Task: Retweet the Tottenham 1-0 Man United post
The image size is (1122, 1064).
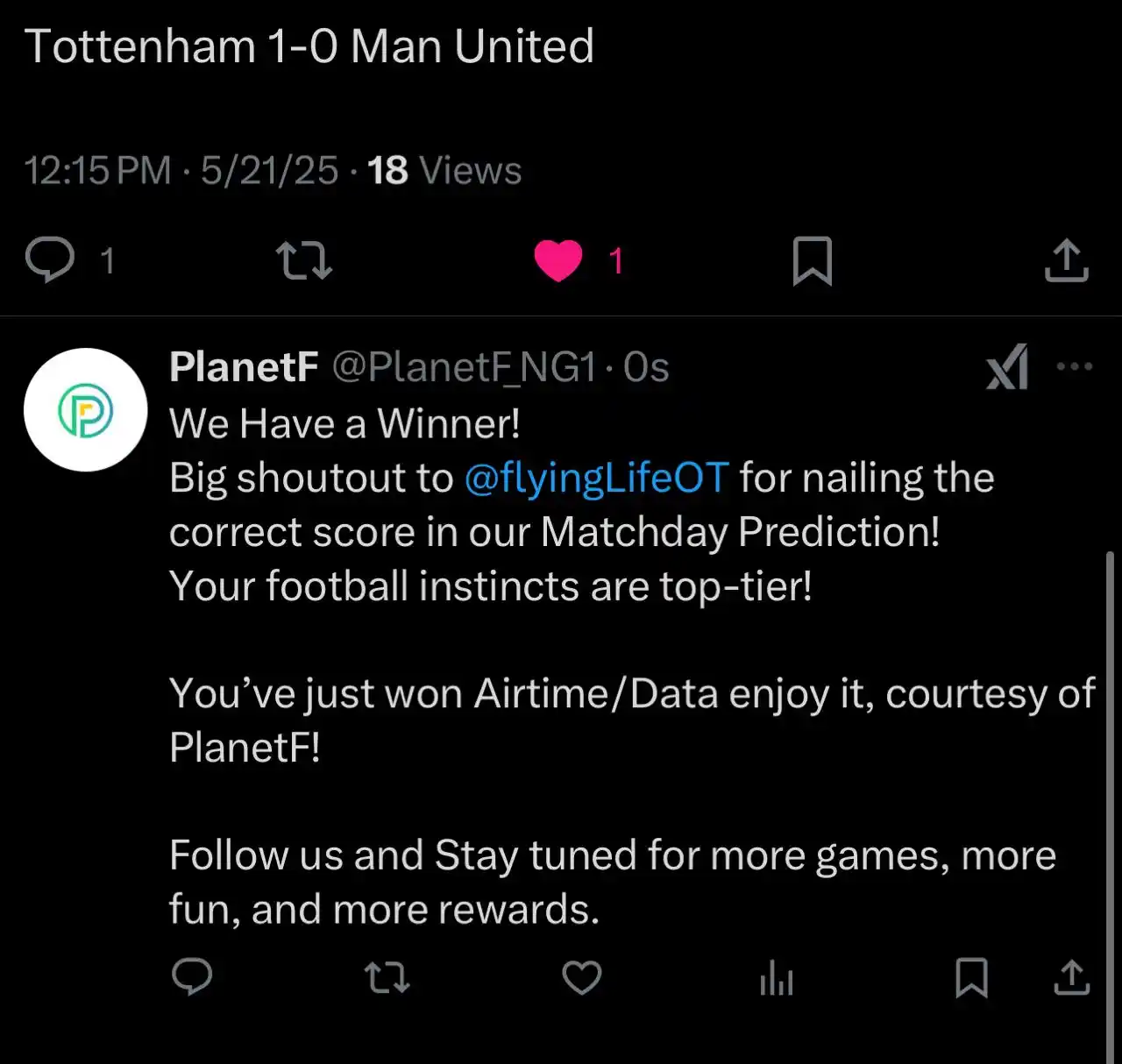Action: [303, 260]
